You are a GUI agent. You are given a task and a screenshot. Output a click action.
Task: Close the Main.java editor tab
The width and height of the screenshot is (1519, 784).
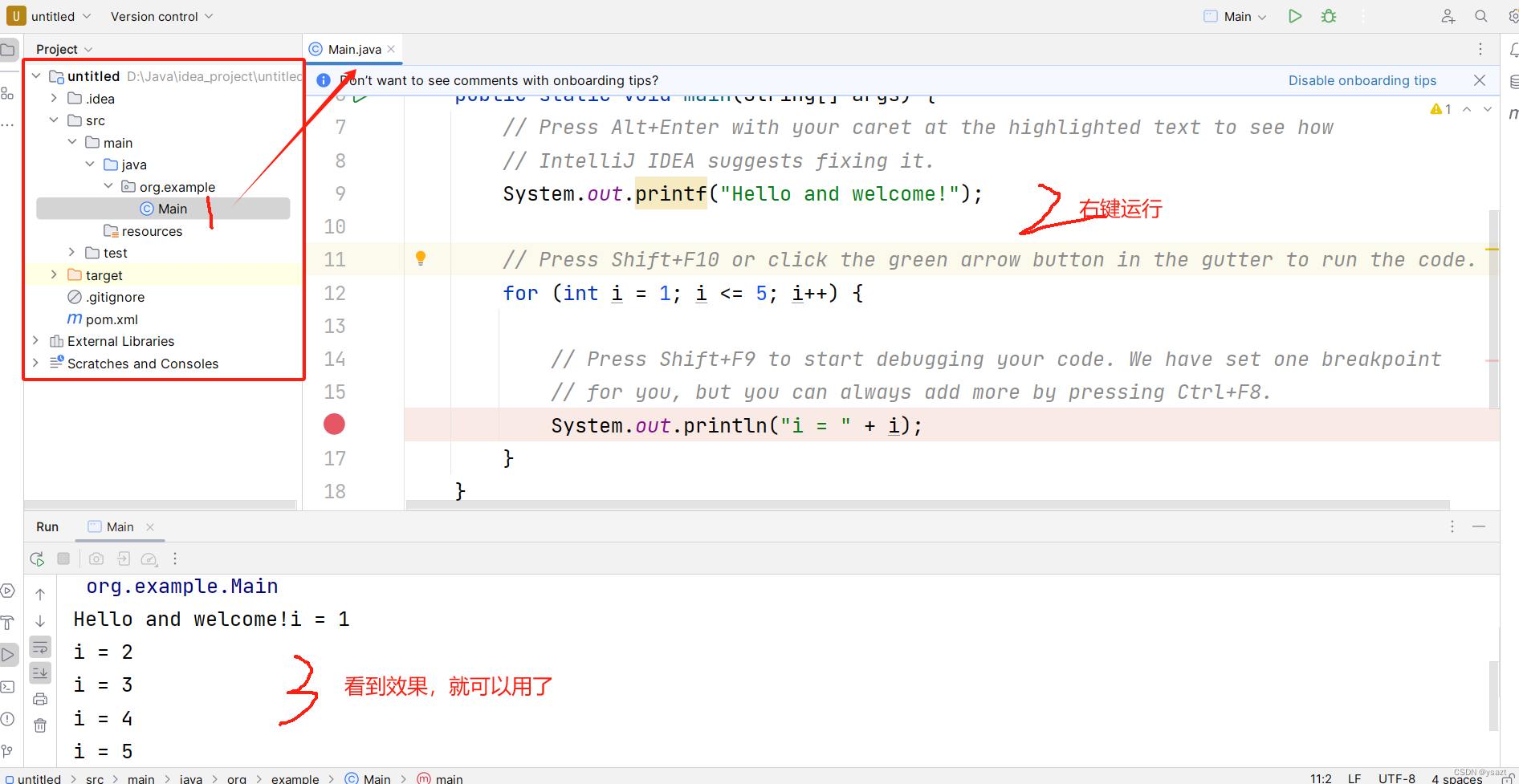coord(391,49)
